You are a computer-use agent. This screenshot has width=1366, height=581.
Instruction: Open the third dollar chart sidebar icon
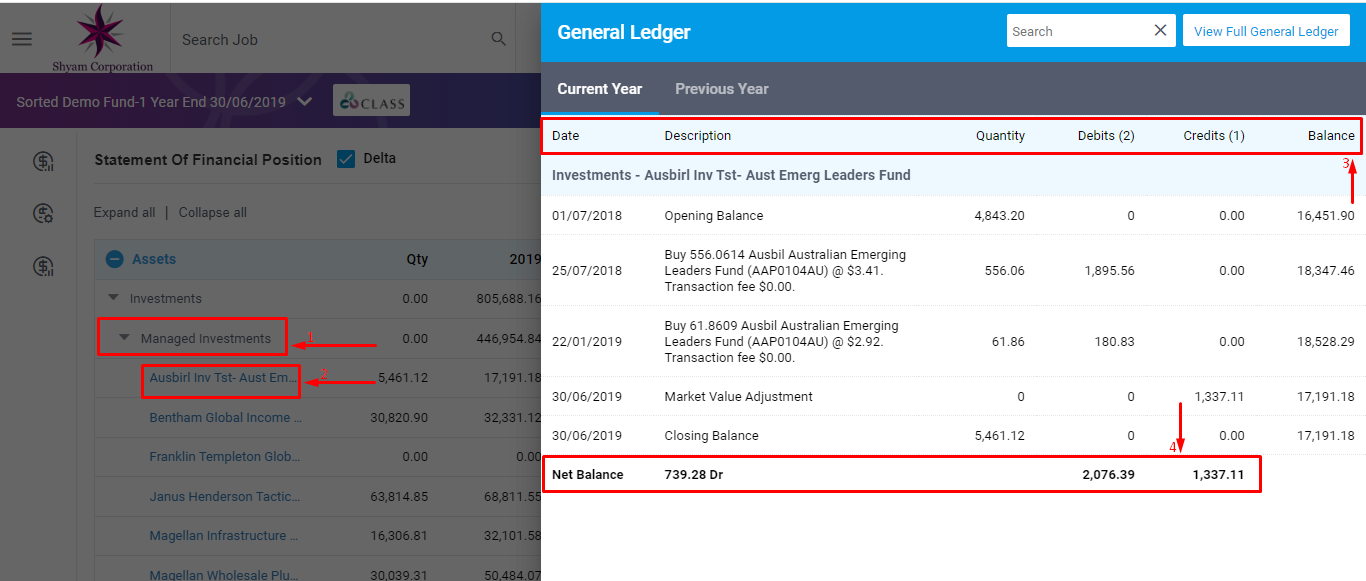coord(43,266)
